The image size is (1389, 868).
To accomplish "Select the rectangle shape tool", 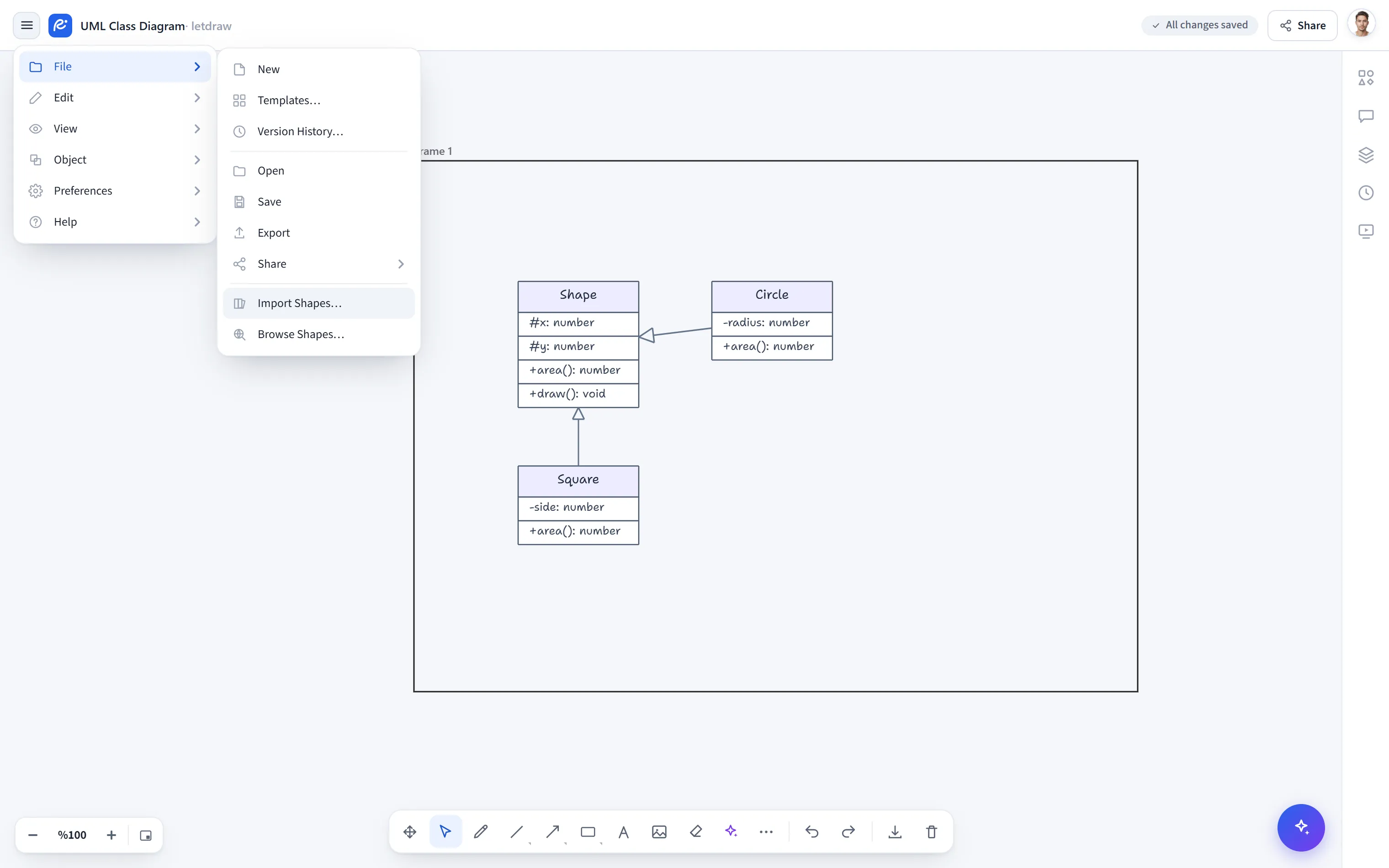I will [x=588, y=832].
